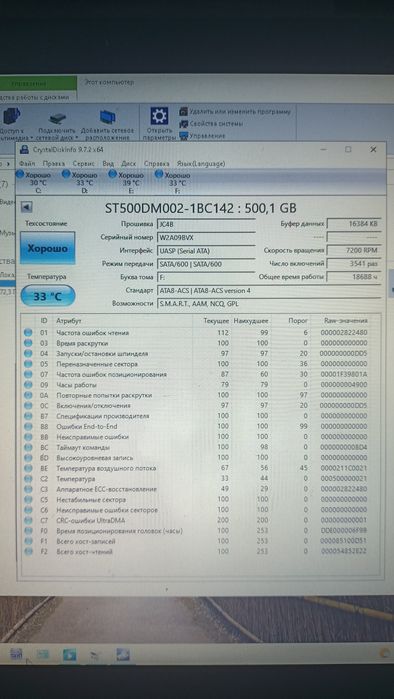
Task: Click Подключить сетевой диск icon in Explorer
Action: 57,118
